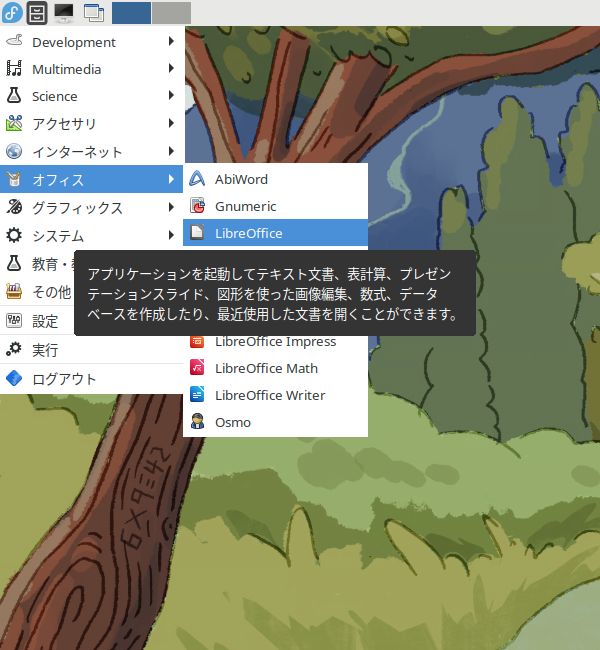600x650 pixels.
Task: Click the Development category icon
Action: pyautogui.click(x=14, y=41)
